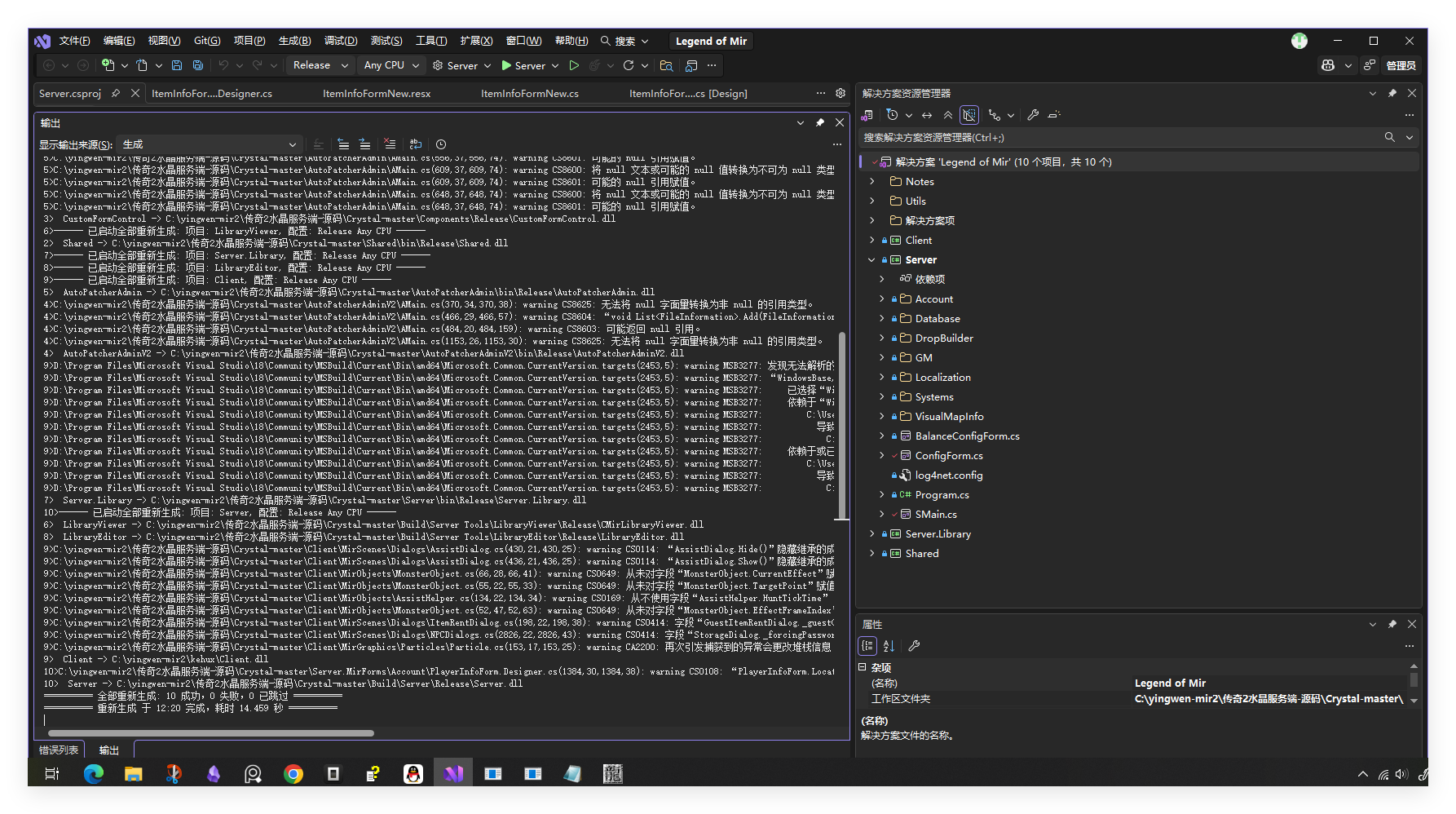The image size is (1456, 814).
Task: Click the Open File icon in the toolbar
Action: (x=142, y=65)
